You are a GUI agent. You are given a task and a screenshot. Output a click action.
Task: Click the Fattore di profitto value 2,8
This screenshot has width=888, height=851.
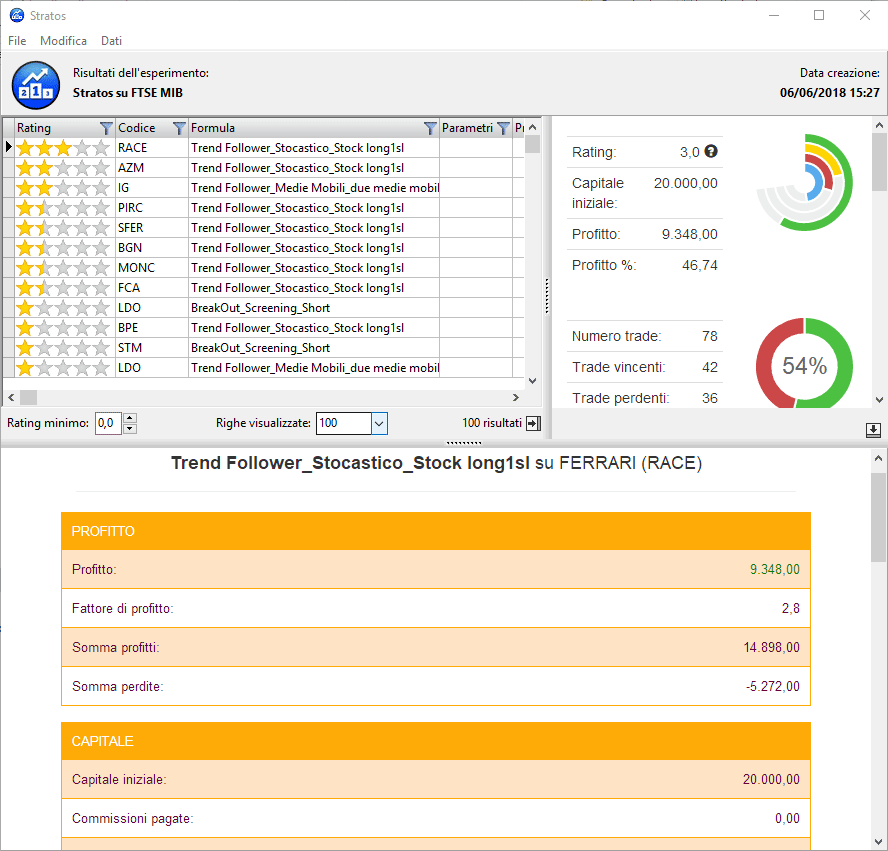pos(791,609)
